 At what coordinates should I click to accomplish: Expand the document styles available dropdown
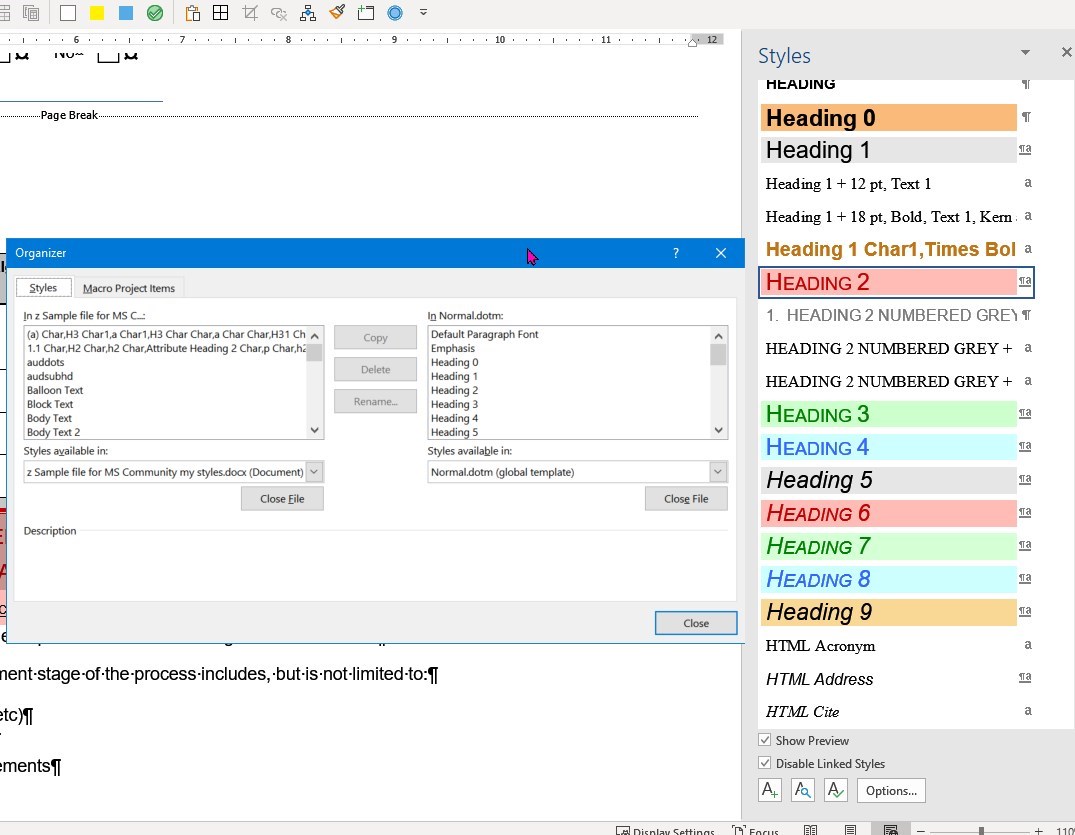click(314, 472)
